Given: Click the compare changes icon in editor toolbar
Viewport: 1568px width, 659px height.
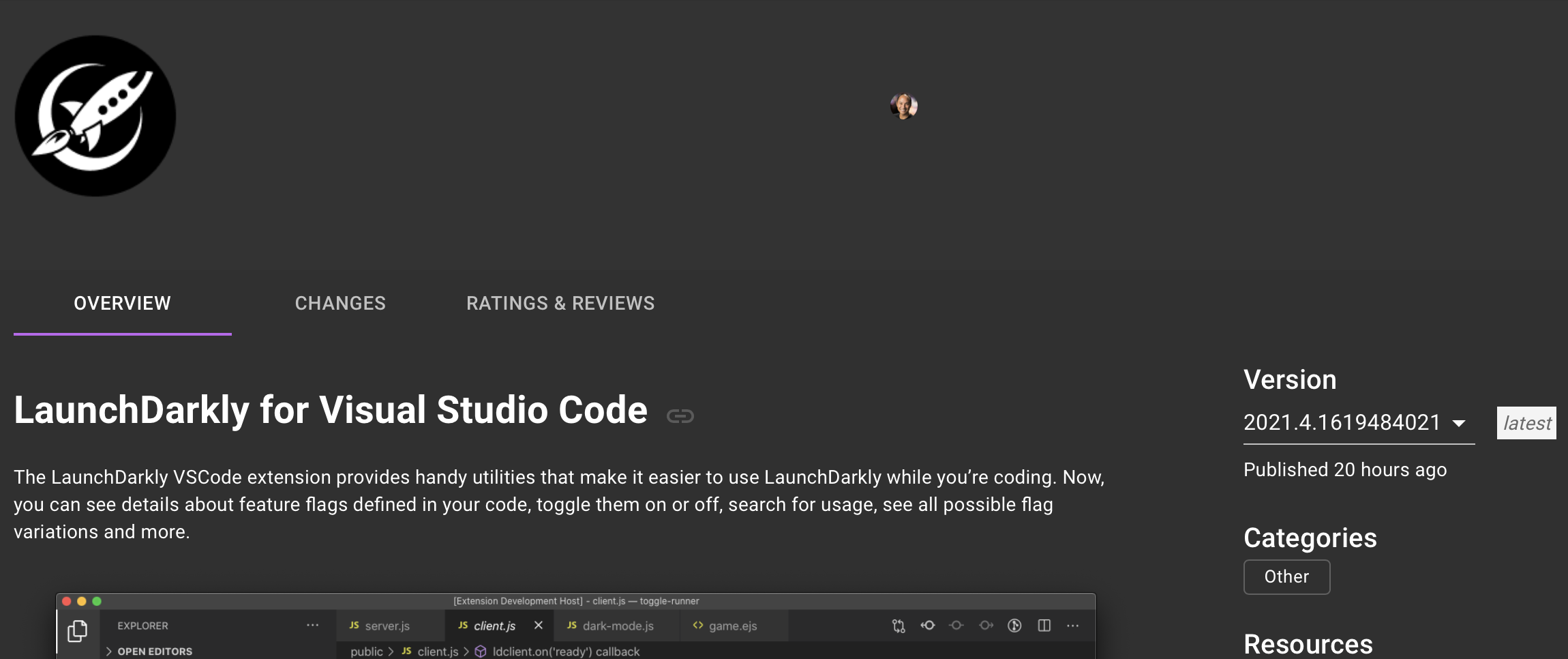Looking at the screenshot, I should point(899,626).
